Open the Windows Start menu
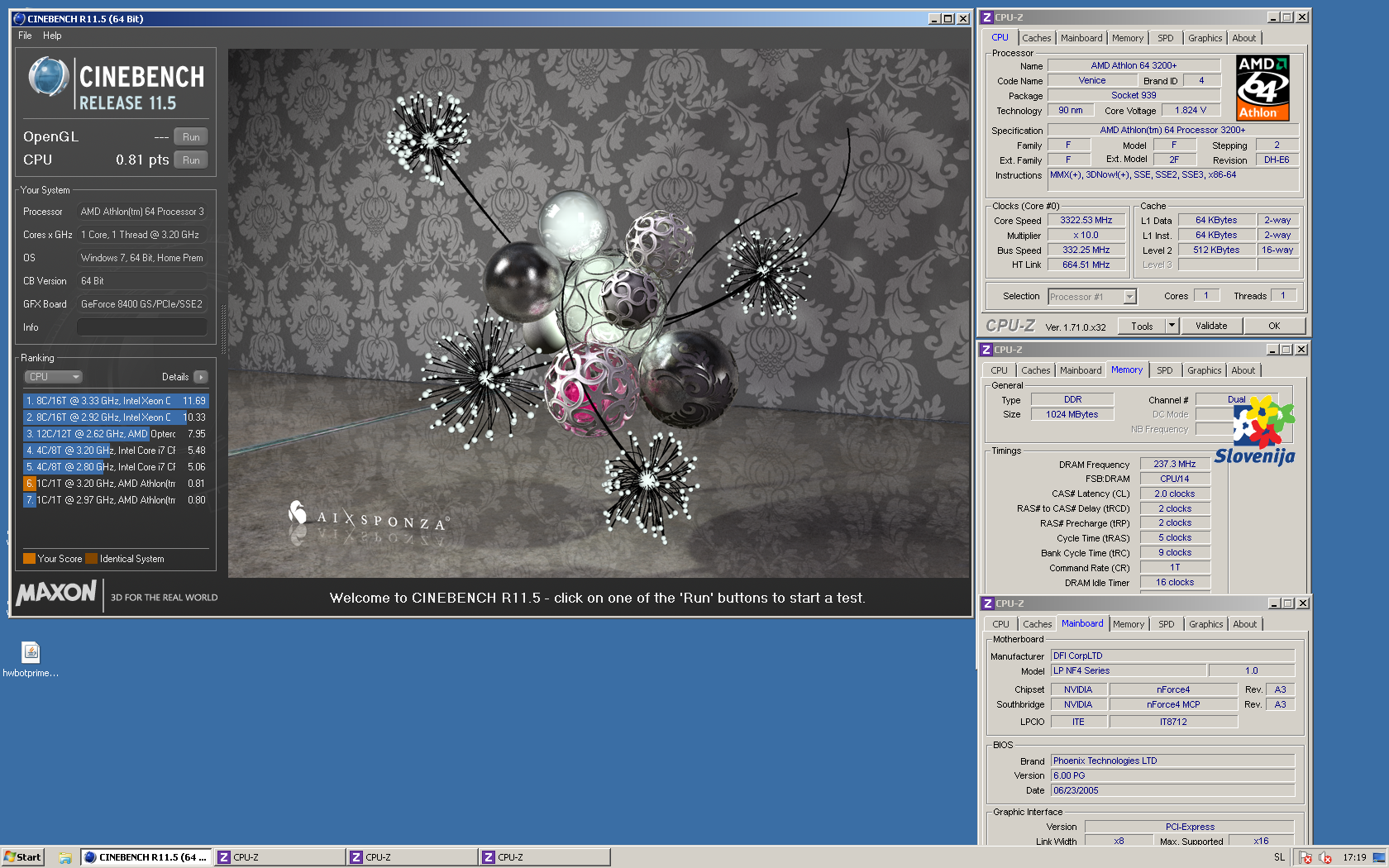Image resolution: width=1389 pixels, height=868 pixels. tap(22, 857)
